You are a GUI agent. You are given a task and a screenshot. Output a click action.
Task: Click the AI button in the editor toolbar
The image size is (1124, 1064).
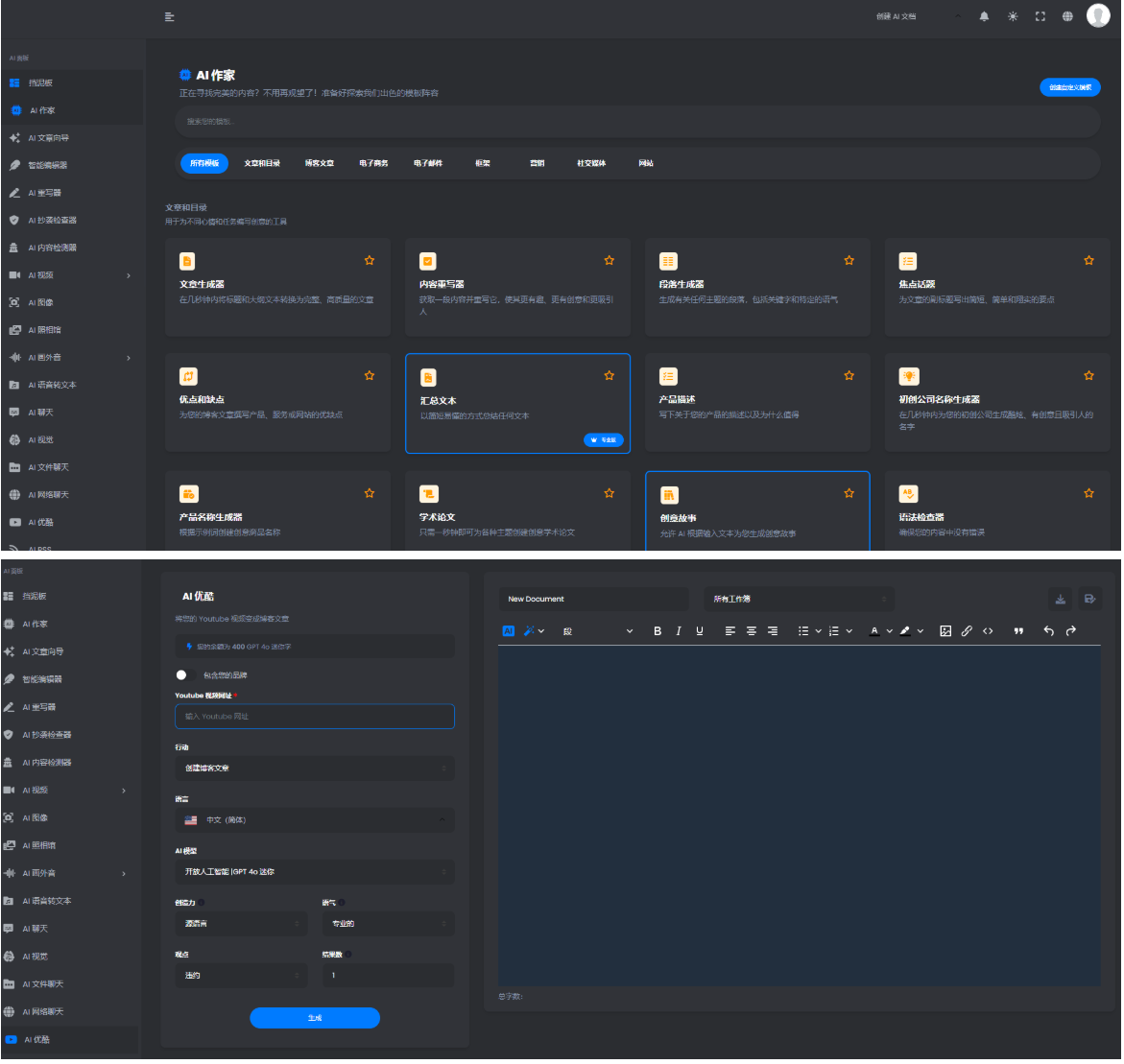point(508,631)
